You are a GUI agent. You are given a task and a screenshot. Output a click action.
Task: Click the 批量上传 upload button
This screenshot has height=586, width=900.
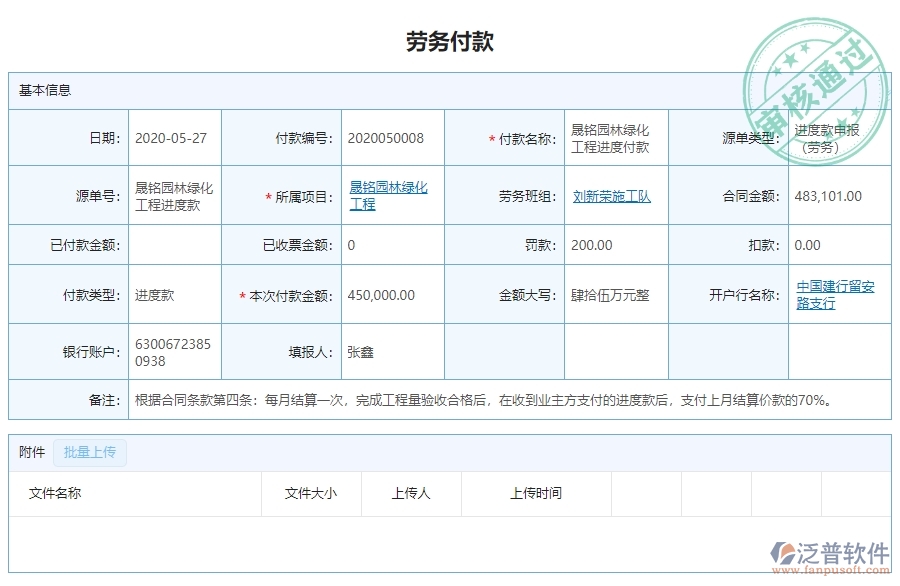click(89, 452)
